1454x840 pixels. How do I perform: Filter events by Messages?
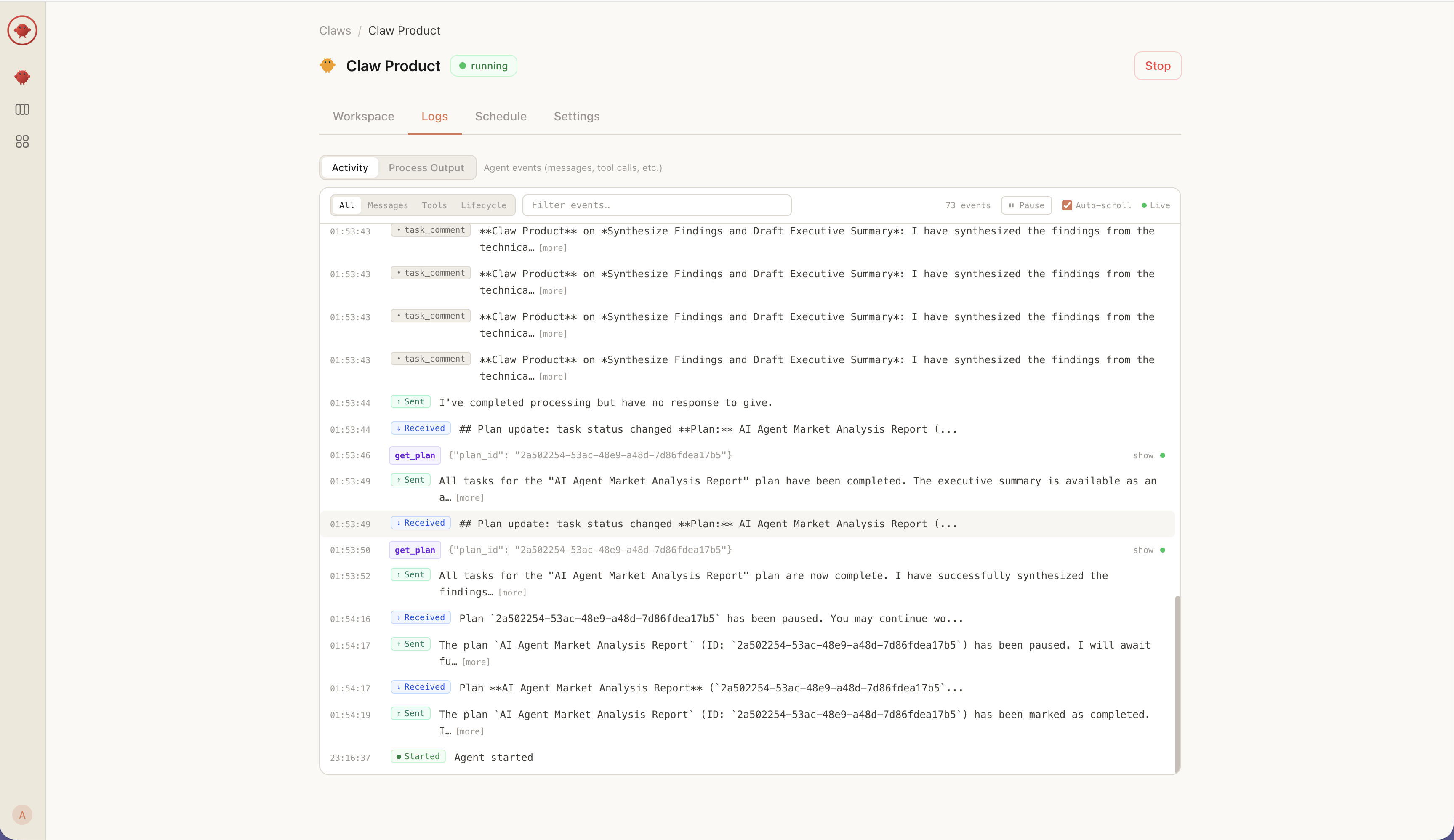(387, 205)
